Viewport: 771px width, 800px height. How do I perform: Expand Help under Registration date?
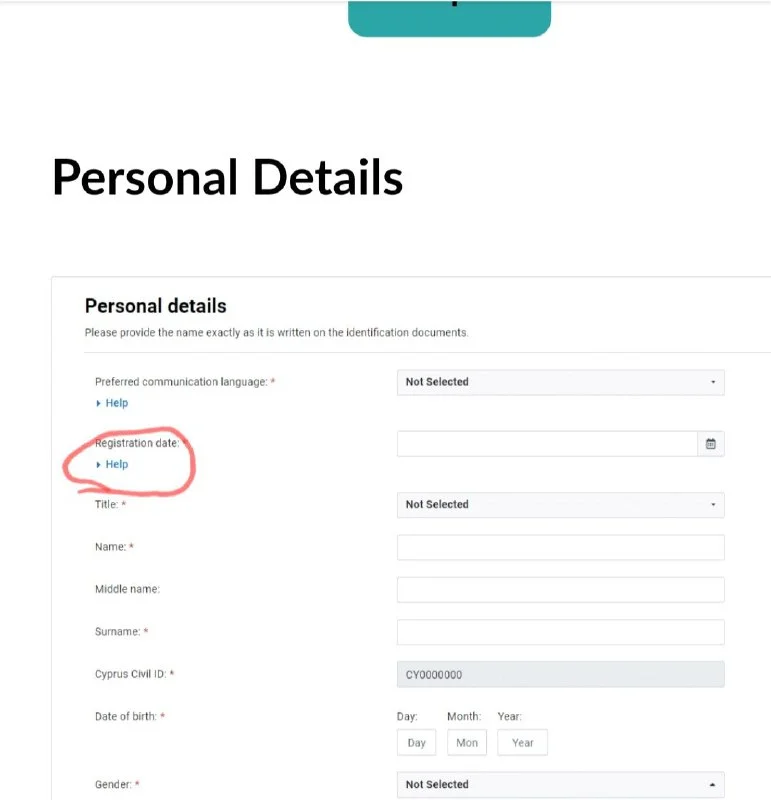pyautogui.click(x=116, y=465)
